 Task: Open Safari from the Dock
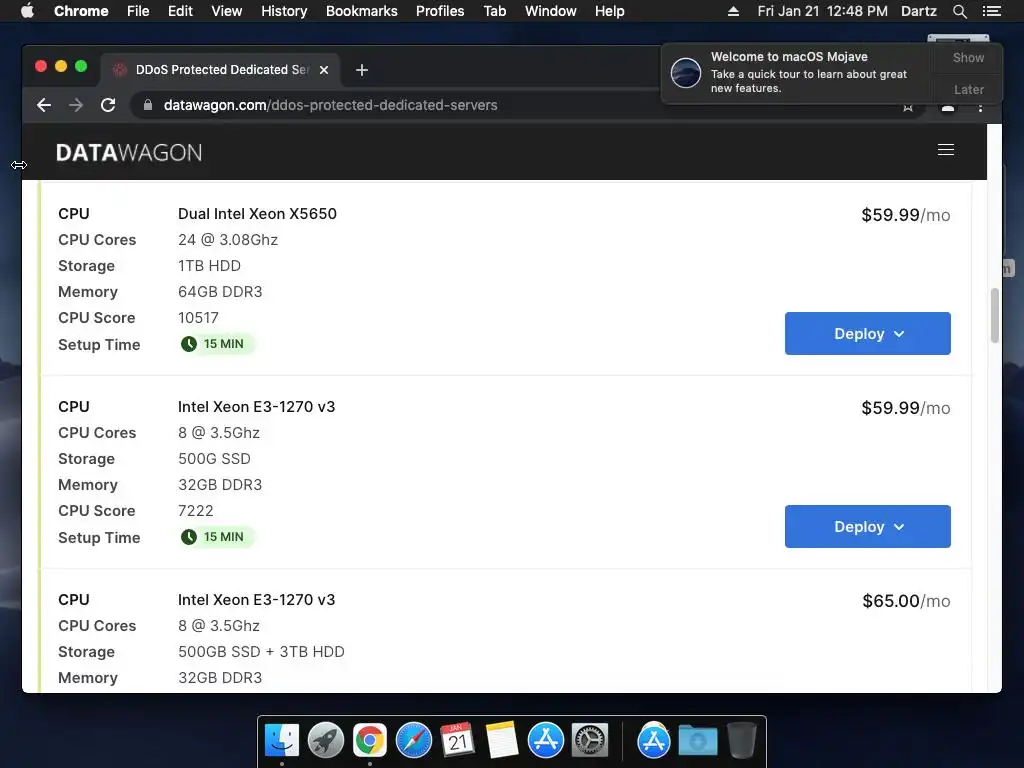tap(413, 741)
